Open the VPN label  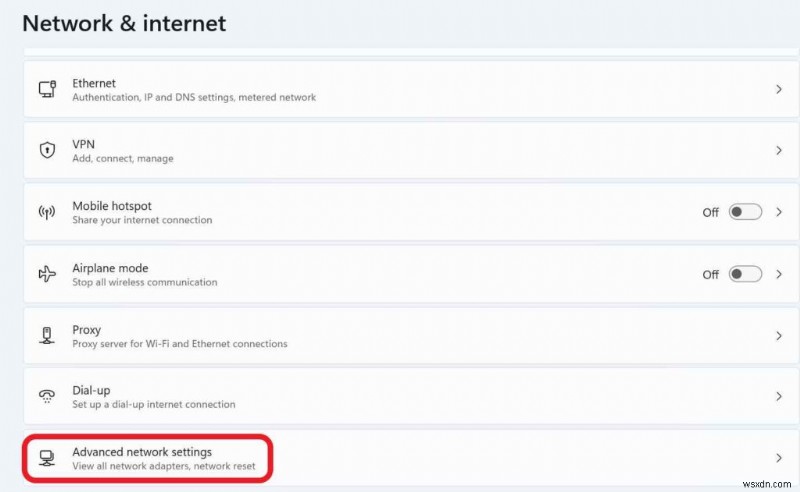(84, 144)
